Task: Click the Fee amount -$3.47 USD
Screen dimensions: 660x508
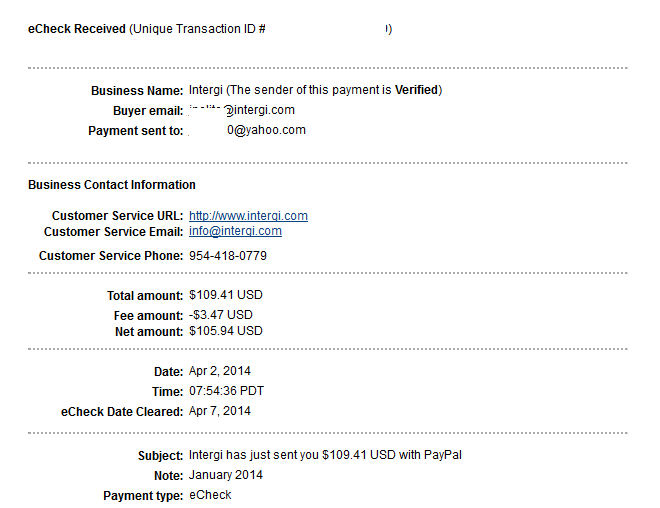Action: point(221,315)
